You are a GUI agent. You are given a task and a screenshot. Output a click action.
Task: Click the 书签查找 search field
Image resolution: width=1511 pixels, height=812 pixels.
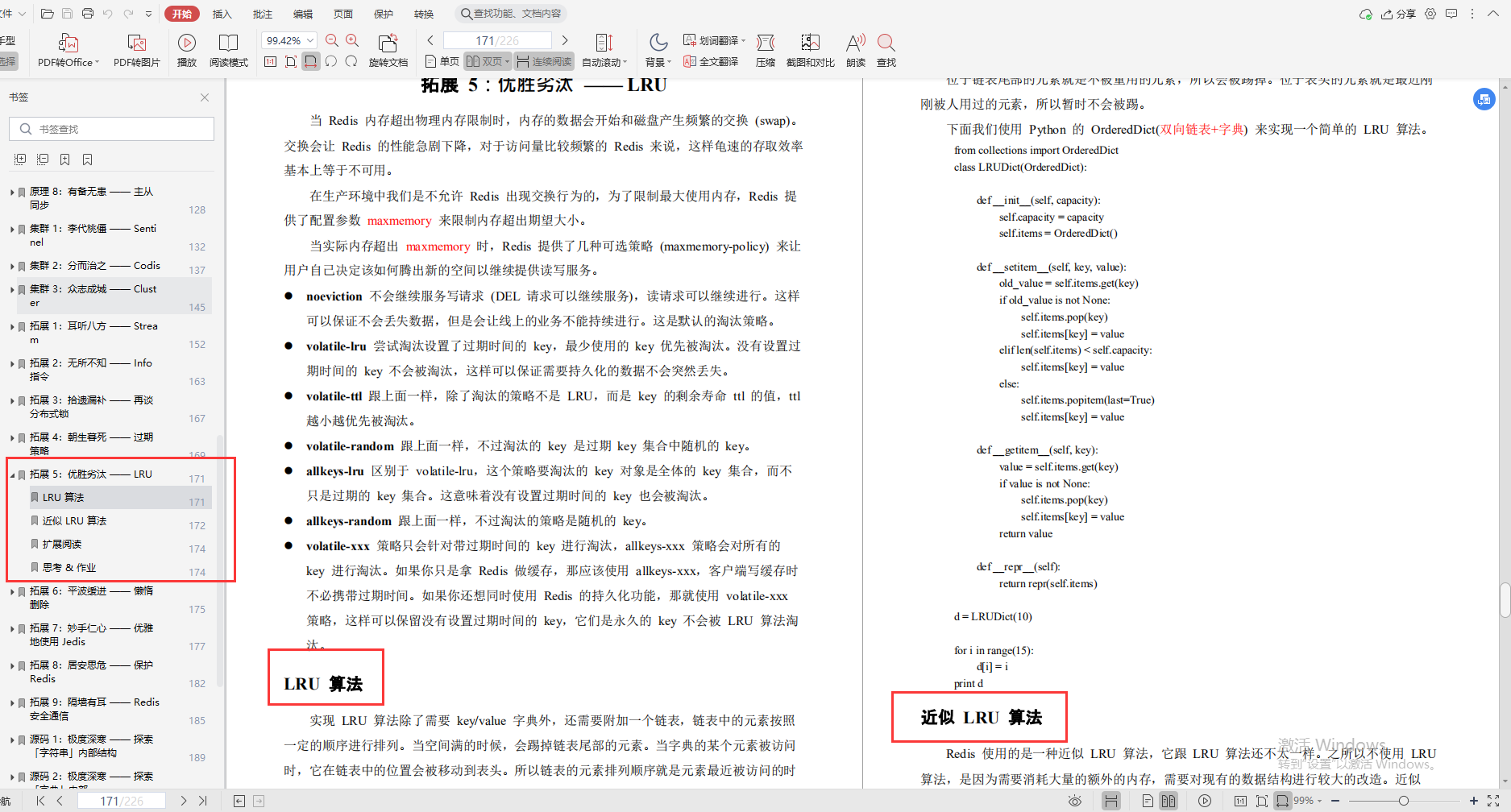[112, 129]
